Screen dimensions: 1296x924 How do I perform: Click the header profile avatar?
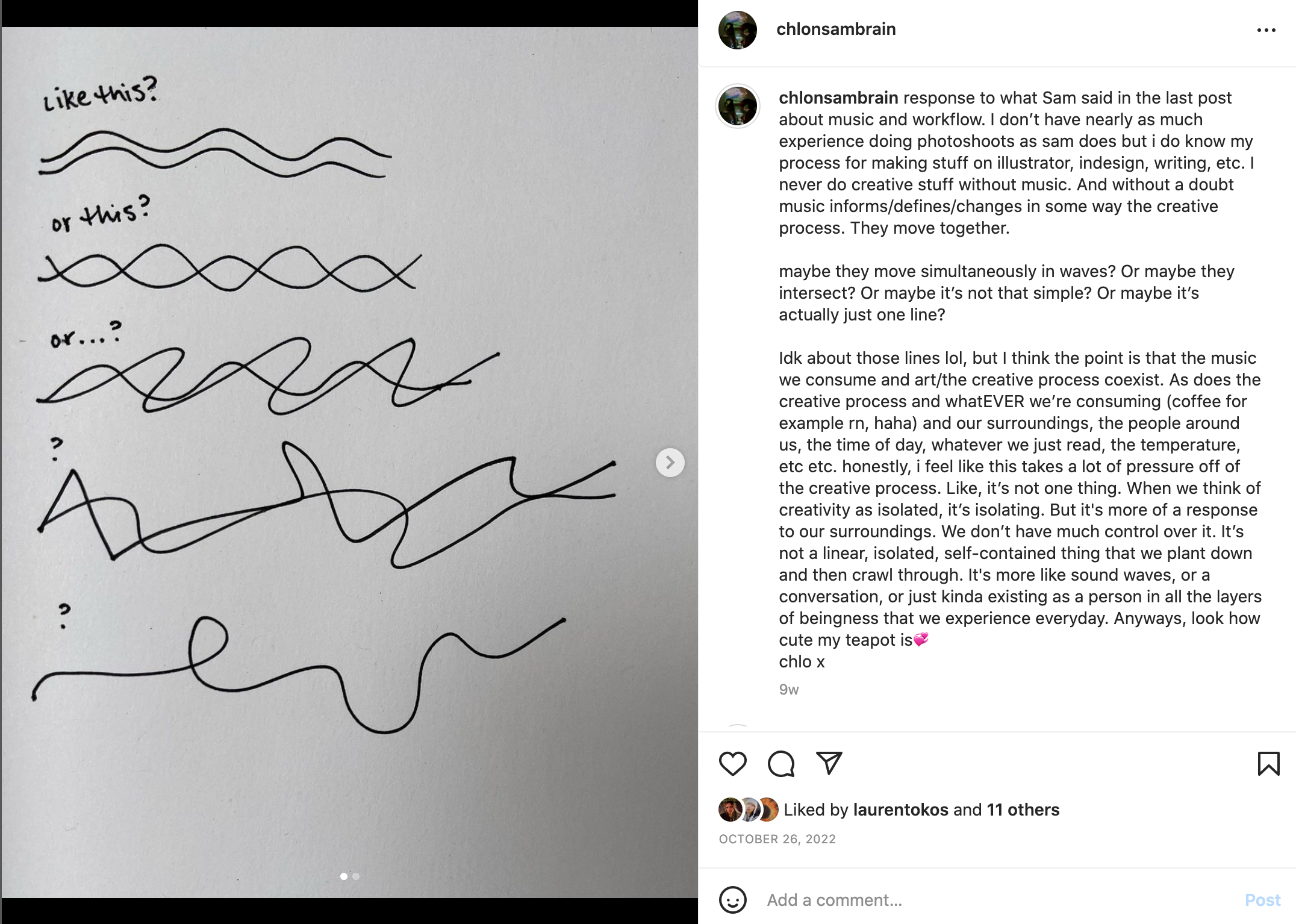(737, 30)
